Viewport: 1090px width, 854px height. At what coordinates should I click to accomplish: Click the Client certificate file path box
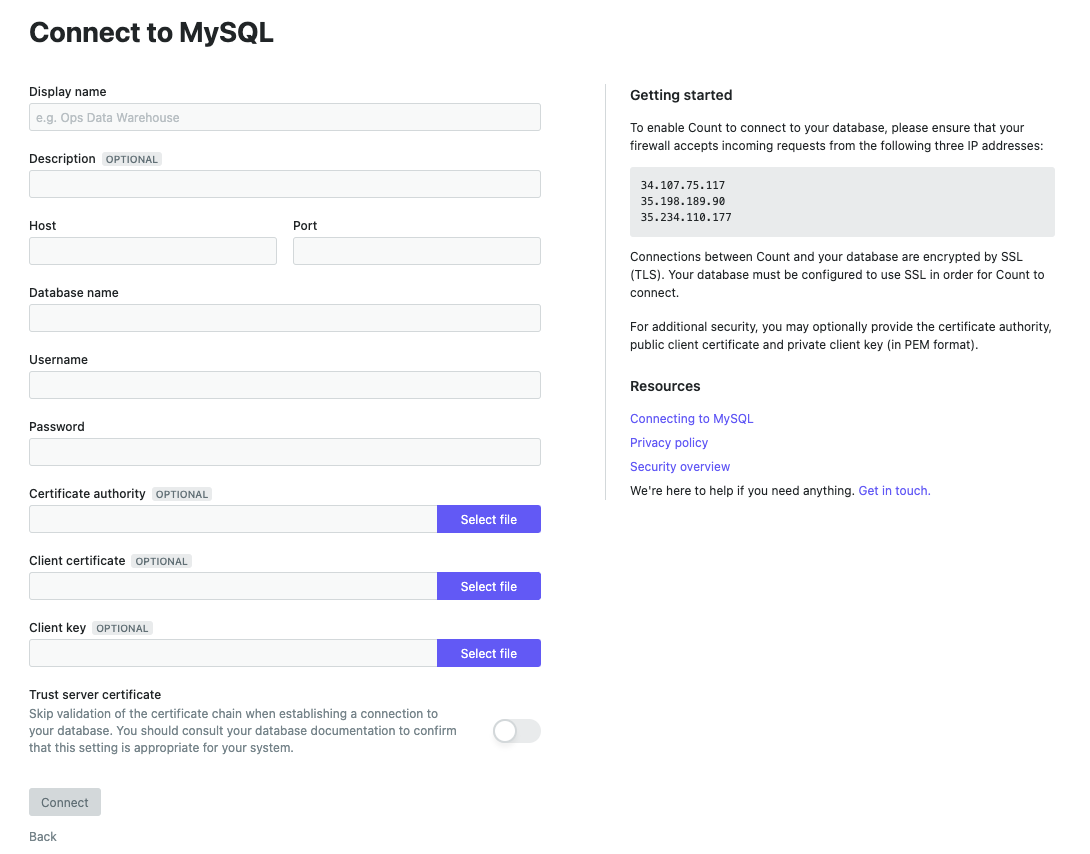(x=233, y=586)
